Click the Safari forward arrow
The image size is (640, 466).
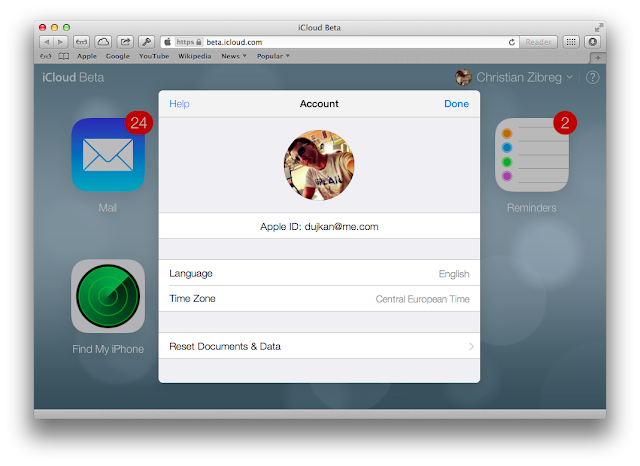pyautogui.click(x=60, y=42)
